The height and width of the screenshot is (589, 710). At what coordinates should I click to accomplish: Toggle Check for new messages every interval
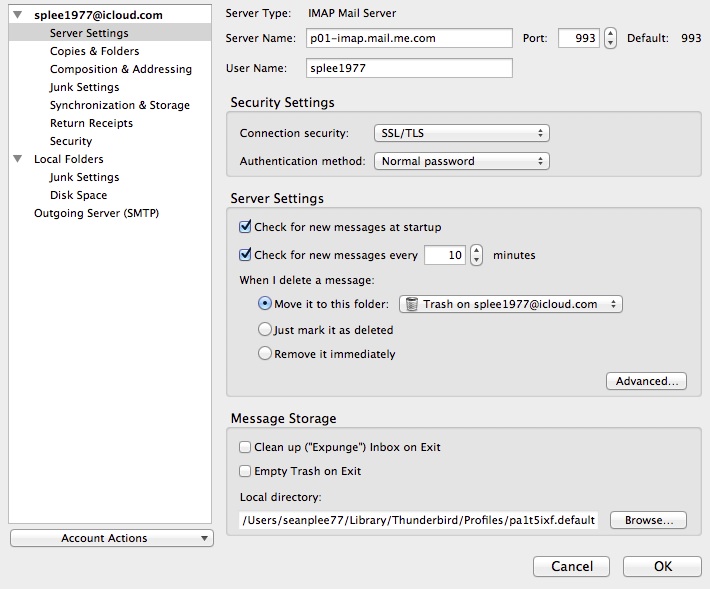click(245, 254)
